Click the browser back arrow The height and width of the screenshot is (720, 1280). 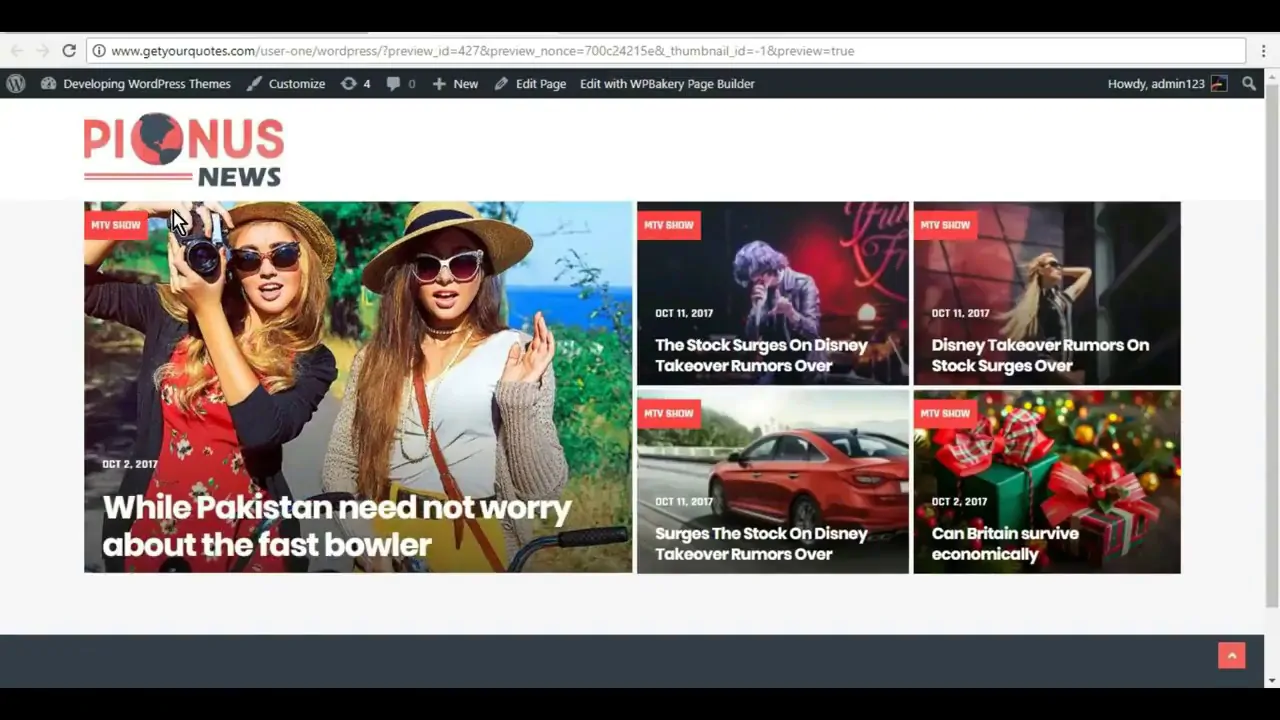click(17, 51)
